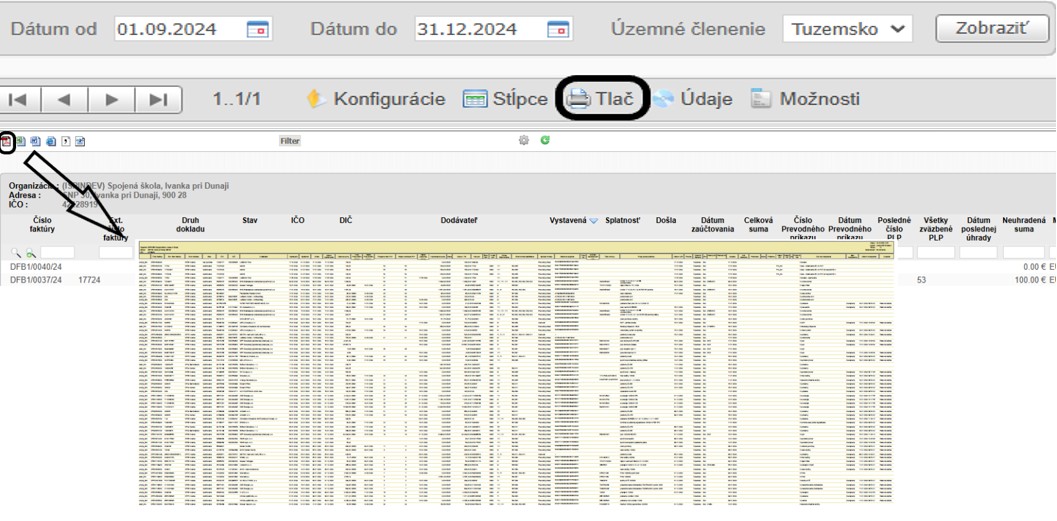Open the gray settings gear icon
Image resolution: width=1057 pixels, height=521 pixels.
pyautogui.click(x=524, y=141)
